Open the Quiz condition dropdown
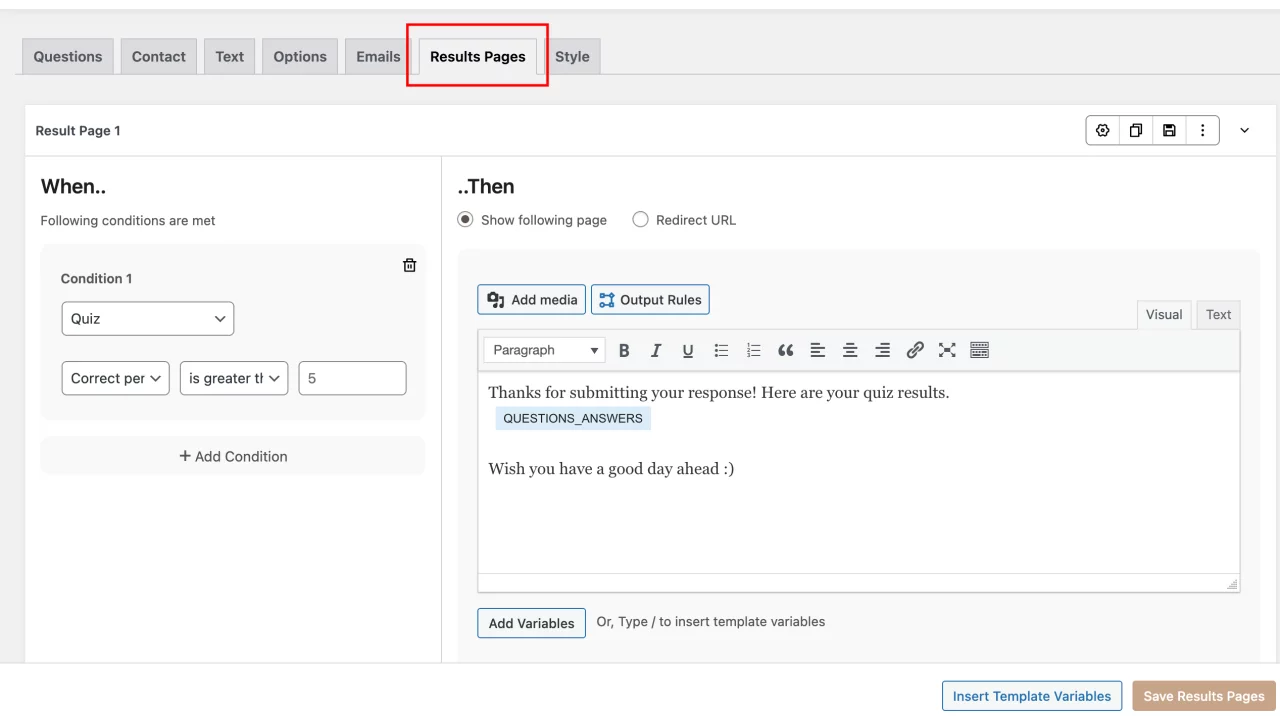Screen dimensions: 1280x716 tap(147, 318)
